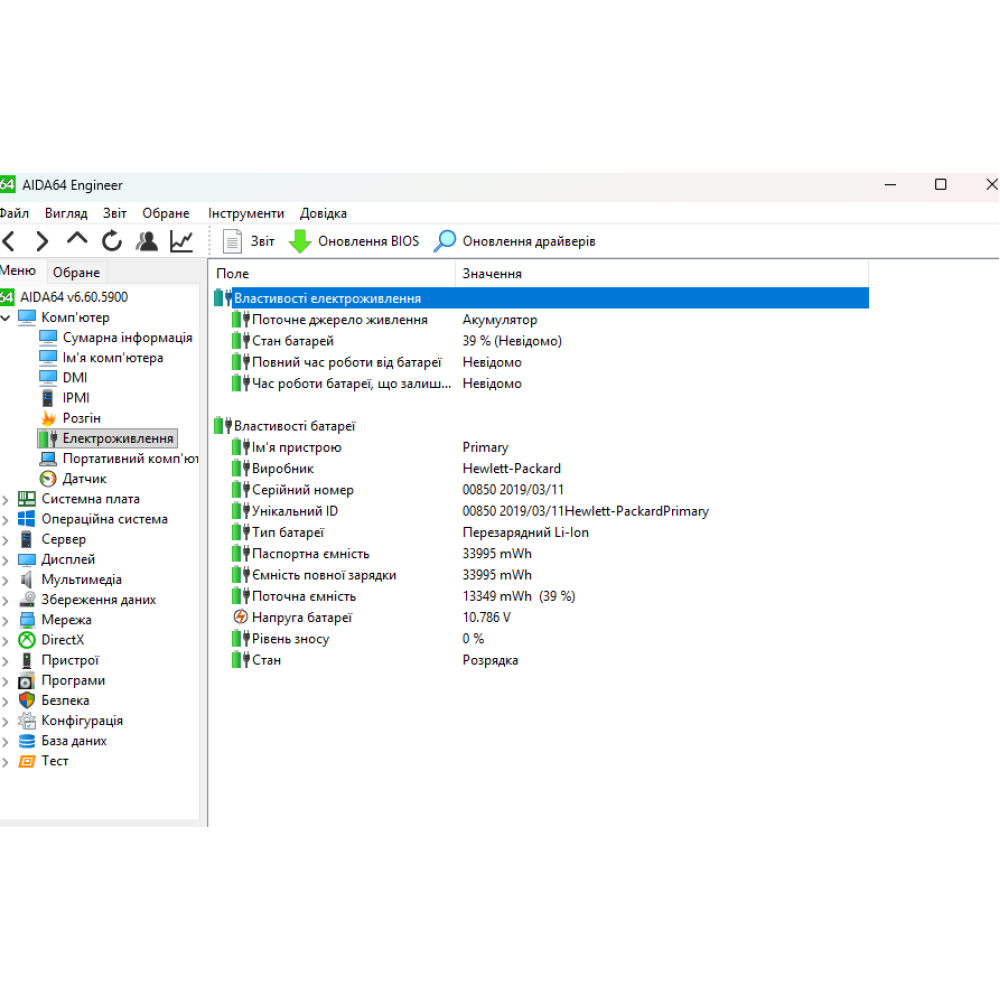
Task: Open Оновлення BIOS update
Action: [354, 241]
